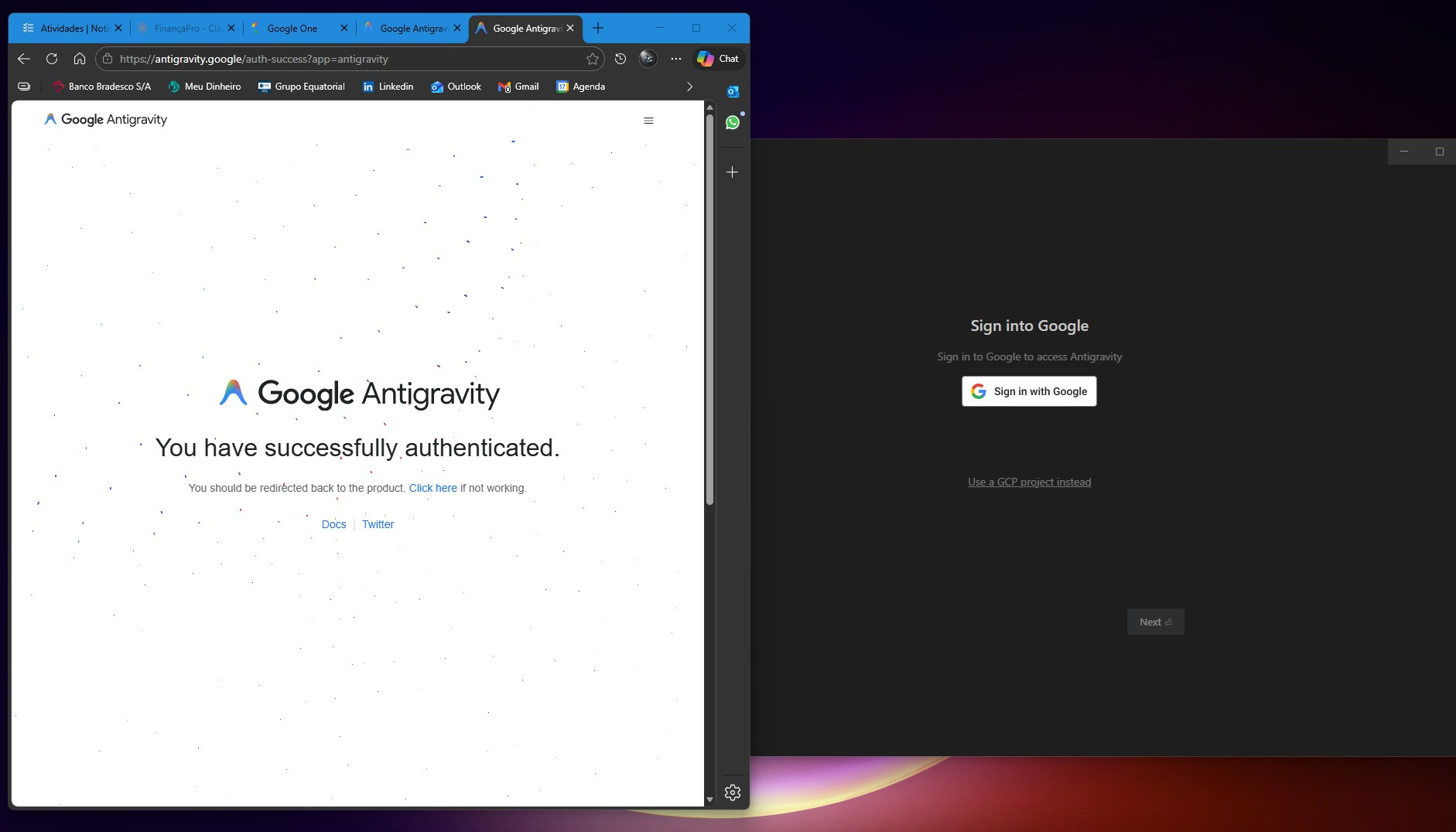The width and height of the screenshot is (1456, 832).
Task: Click the 'Click here' redirect link
Action: (x=432, y=488)
